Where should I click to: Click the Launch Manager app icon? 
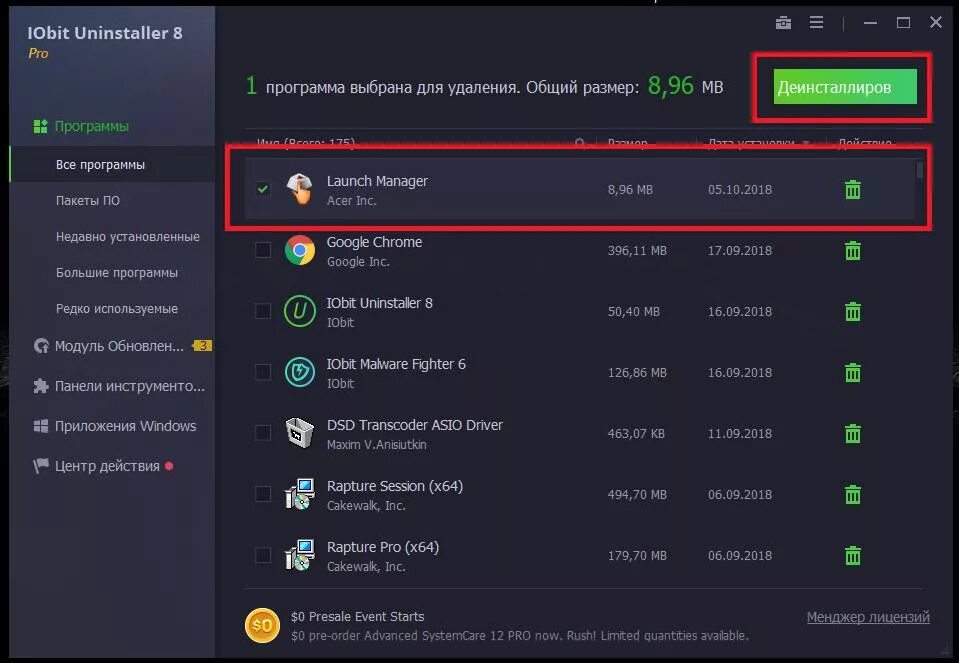pos(300,189)
